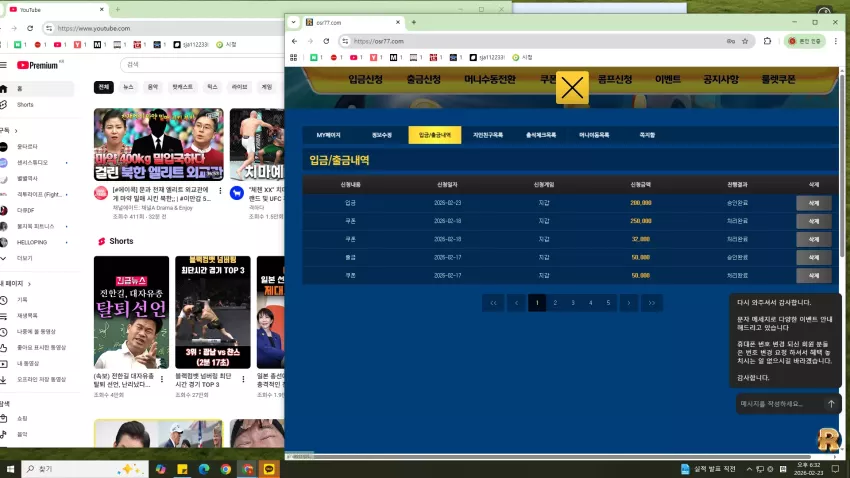Screen dimensions: 850x478
Task: Select the 입금/출금내역 tab
Action: tap(435, 135)
